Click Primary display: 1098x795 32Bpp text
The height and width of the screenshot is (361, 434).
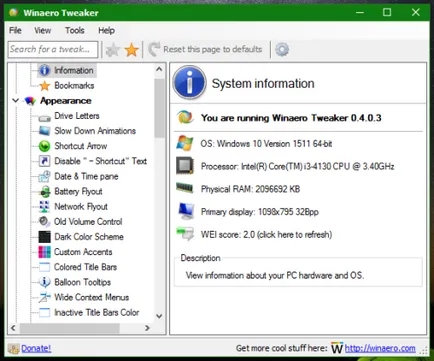[260, 212]
